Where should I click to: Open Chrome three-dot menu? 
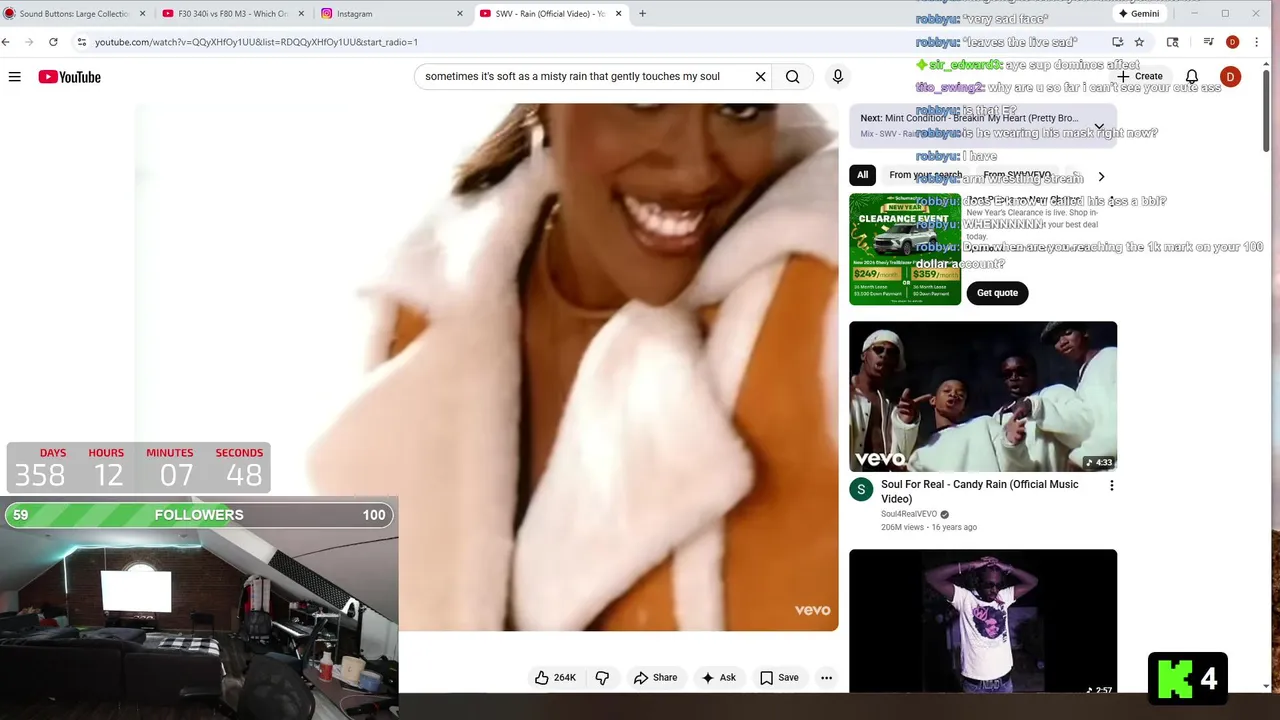pos(1257,42)
